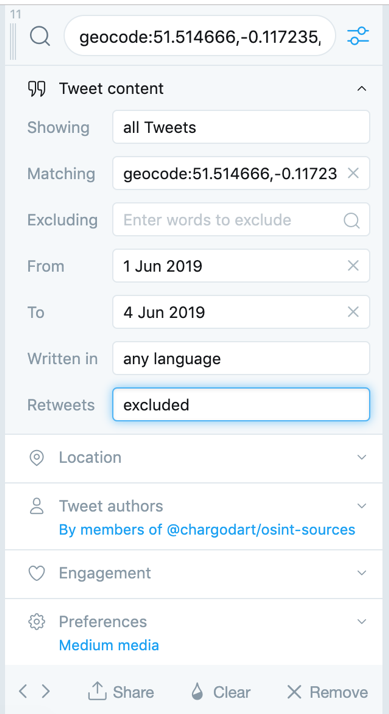Image resolution: width=389 pixels, height=714 pixels.
Task: Move column left with left arrow
Action: [x=23, y=692]
